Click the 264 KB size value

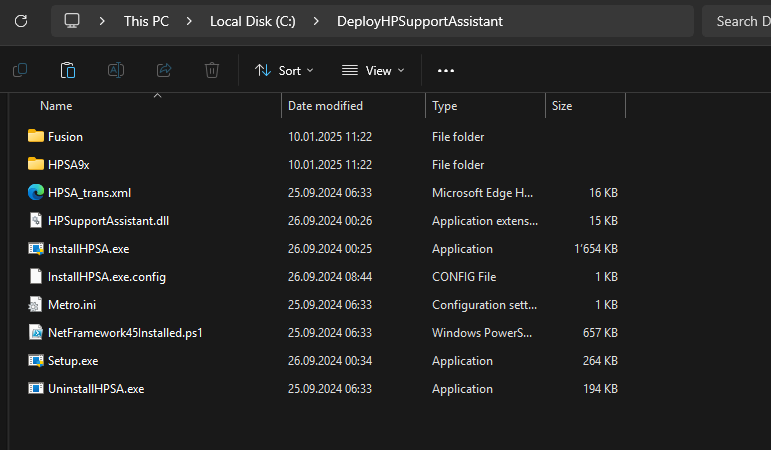point(600,361)
